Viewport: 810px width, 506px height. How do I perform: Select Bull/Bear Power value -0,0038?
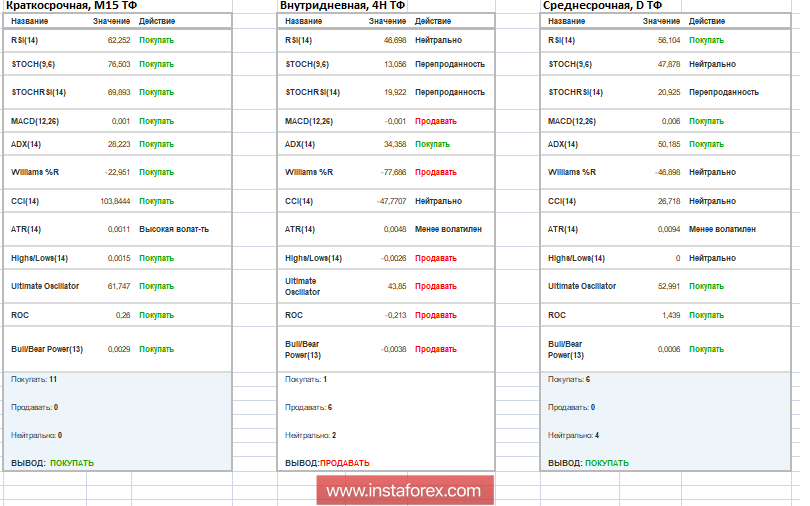pyautogui.click(x=393, y=350)
